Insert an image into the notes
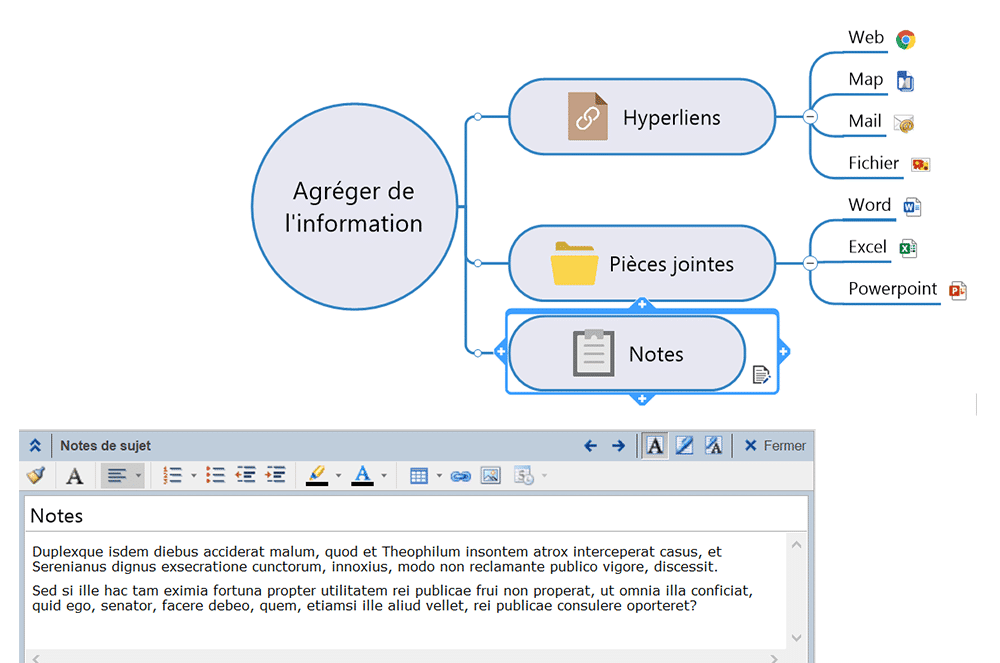Image resolution: width=1000 pixels, height=663 pixels. click(x=490, y=476)
